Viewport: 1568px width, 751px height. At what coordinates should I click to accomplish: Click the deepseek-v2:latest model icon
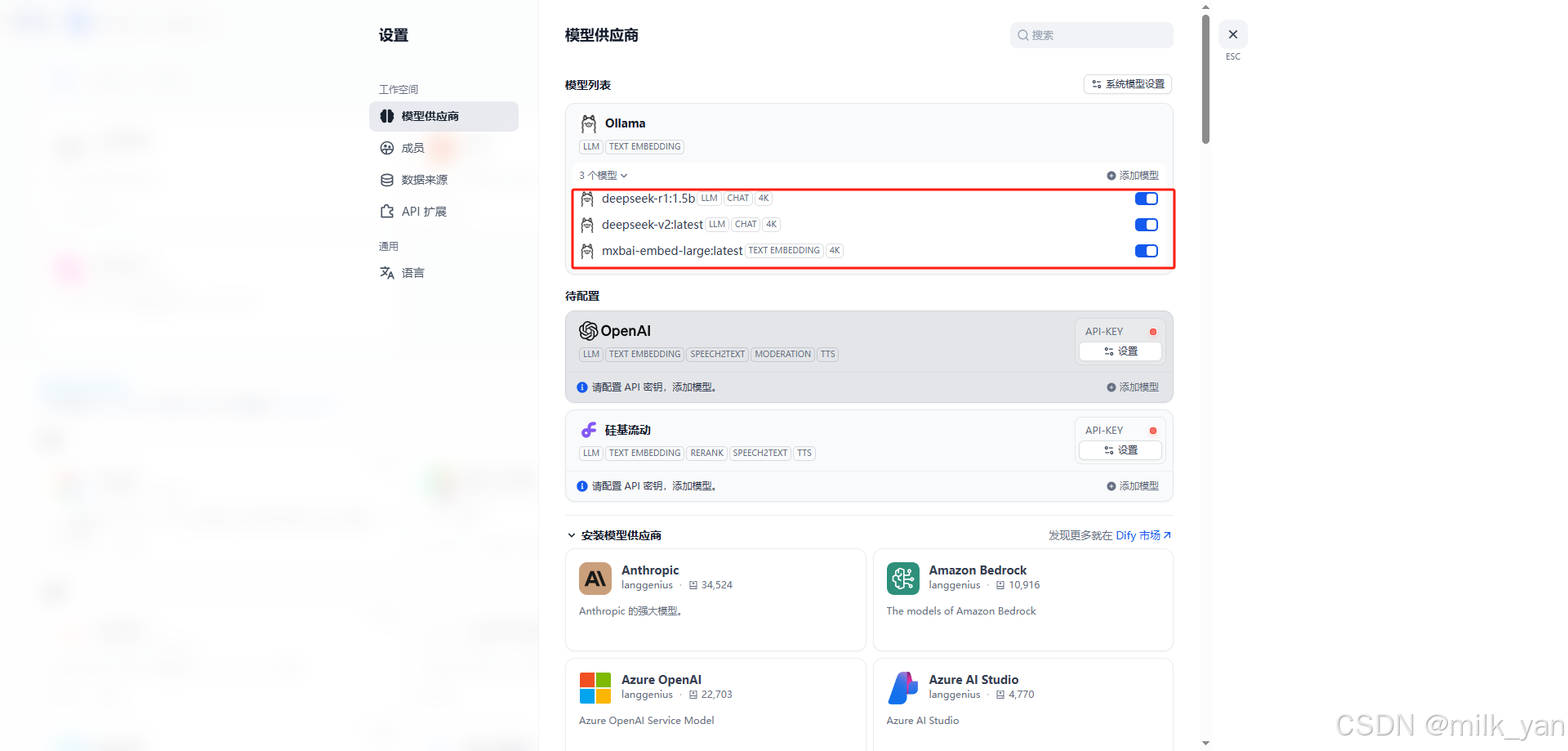click(587, 225)
